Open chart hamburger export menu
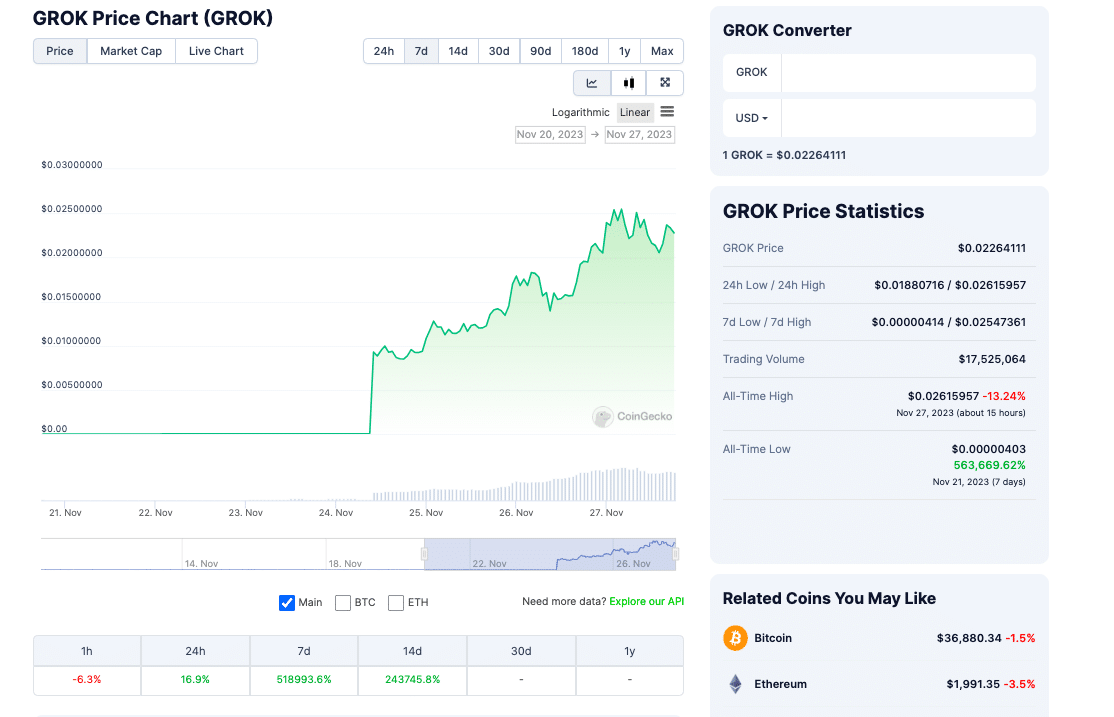This screenshot has width=1114, height=717. click(667, 112)
